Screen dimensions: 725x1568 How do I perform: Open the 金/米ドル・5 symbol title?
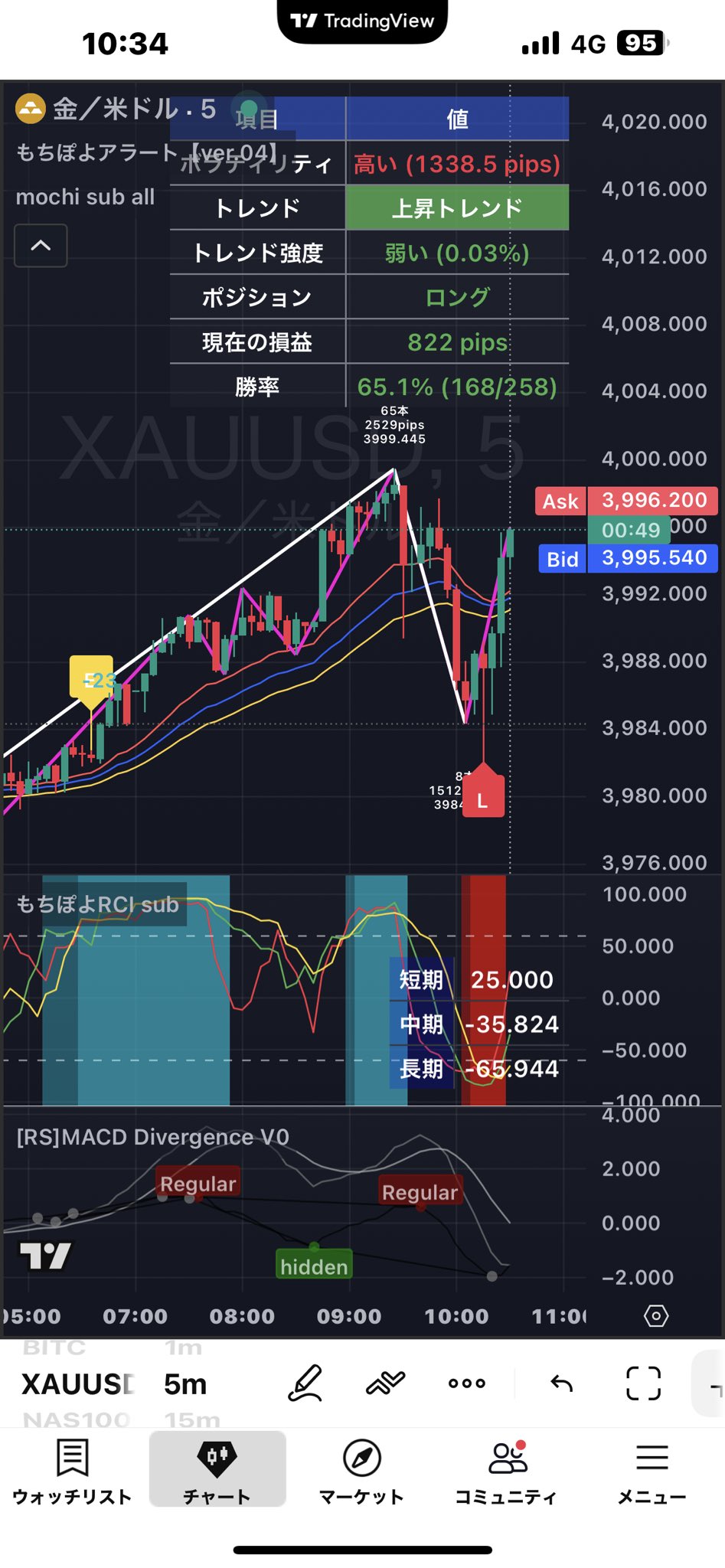pos(134,109)
